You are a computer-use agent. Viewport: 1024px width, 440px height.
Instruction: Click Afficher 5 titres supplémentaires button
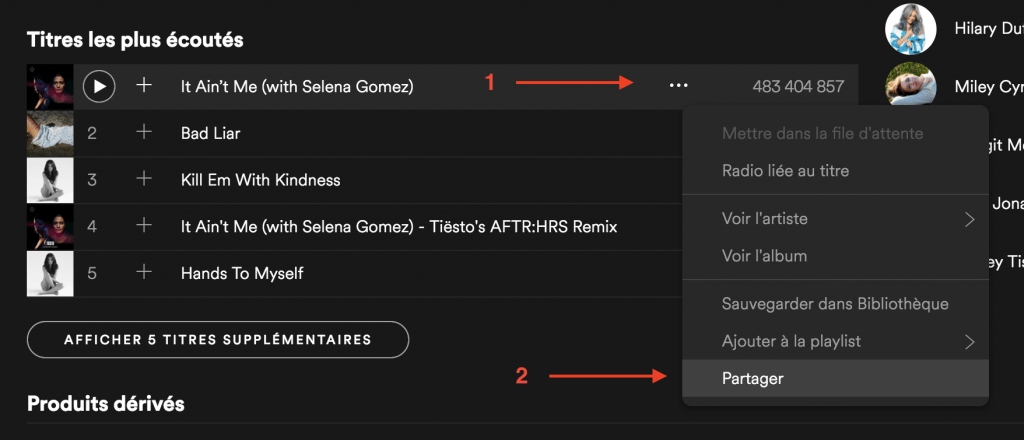[x=217, y=339]
